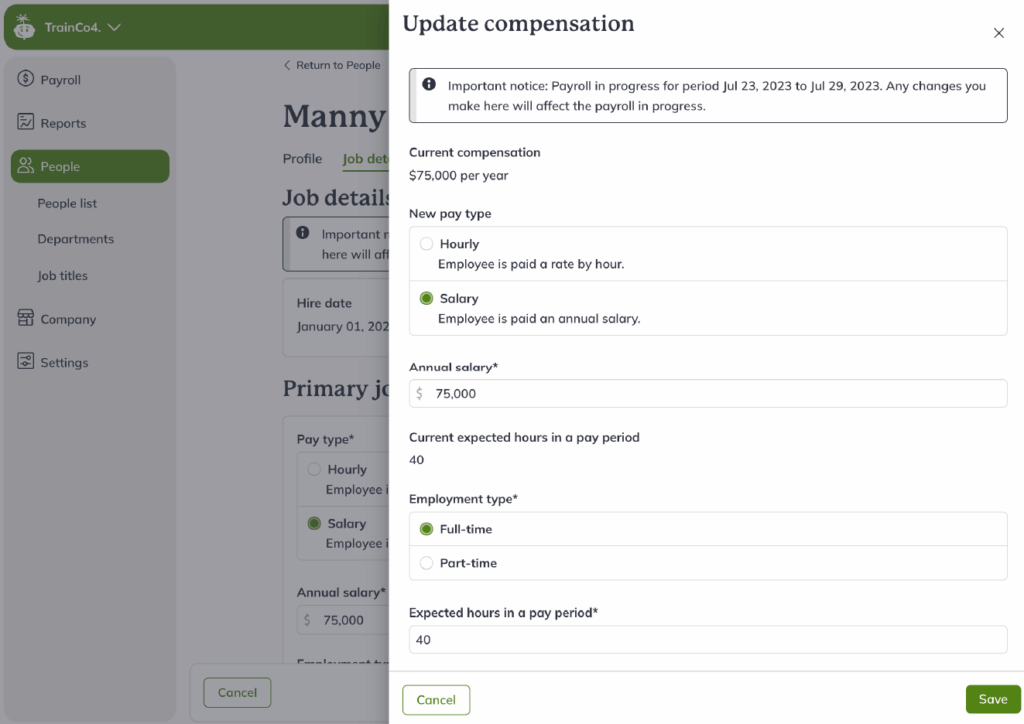Click the TrainCo4 mascot logo icon
The image size is (1024, 724).
(x=25, y=27)
